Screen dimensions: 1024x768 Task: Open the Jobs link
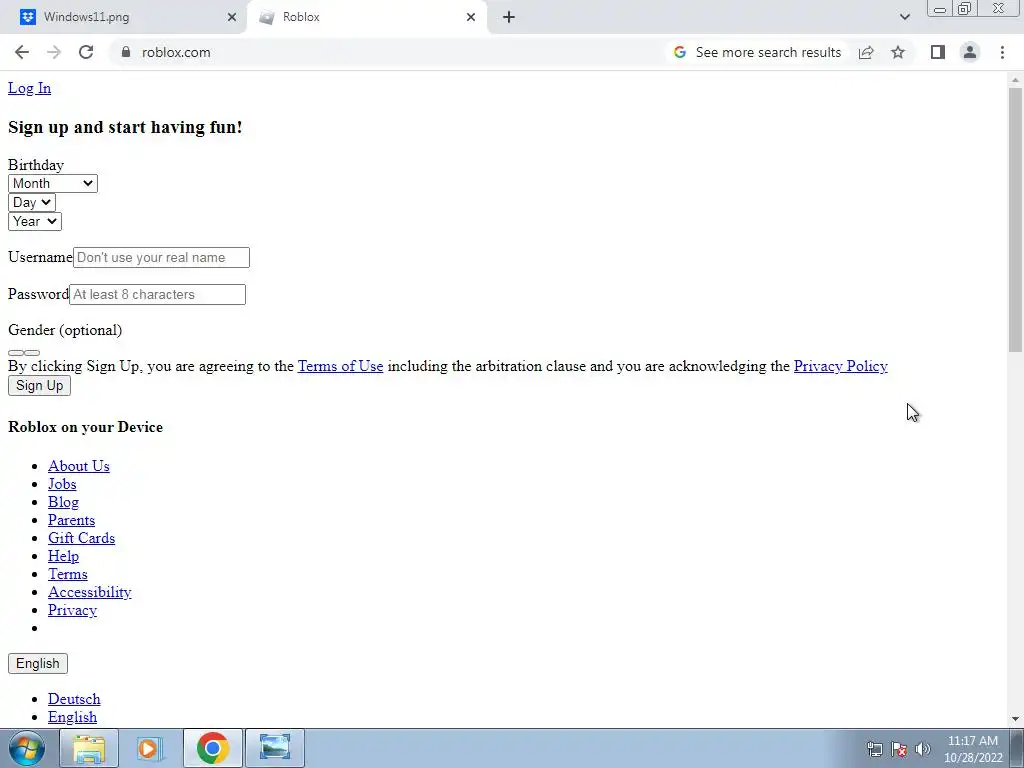click(x=62, y=484)
